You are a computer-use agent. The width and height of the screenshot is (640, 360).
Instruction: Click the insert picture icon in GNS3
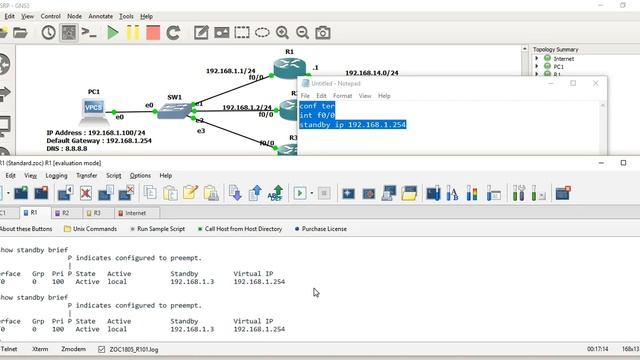tap(222, 32)
